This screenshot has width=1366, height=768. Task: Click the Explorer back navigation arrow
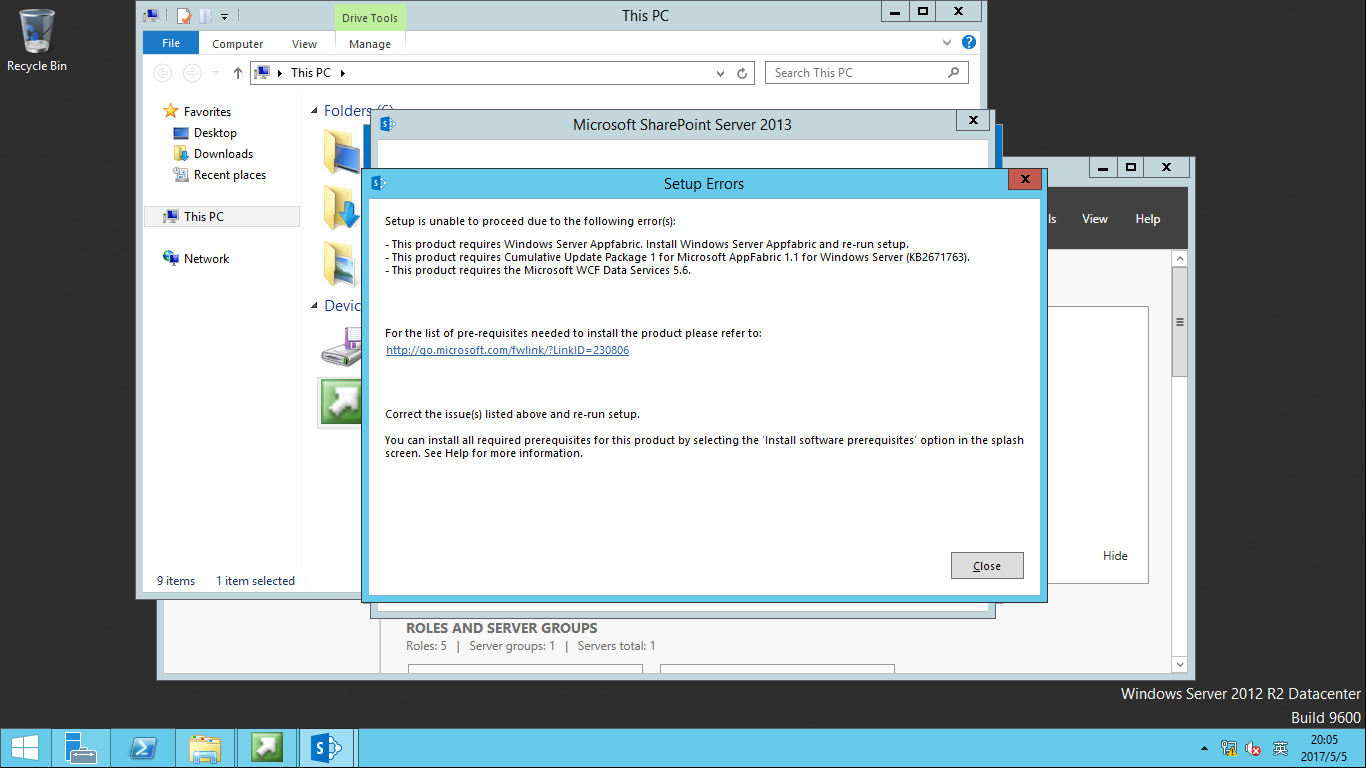tap(163, 73)
